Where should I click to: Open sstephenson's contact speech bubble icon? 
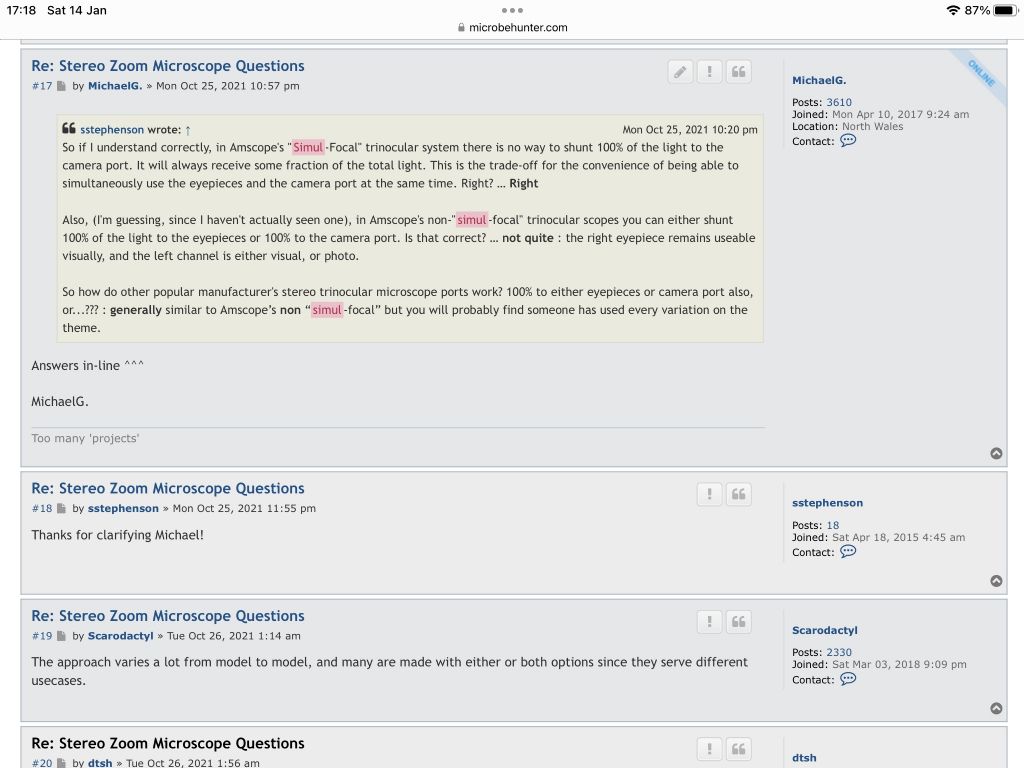(848, 551)
